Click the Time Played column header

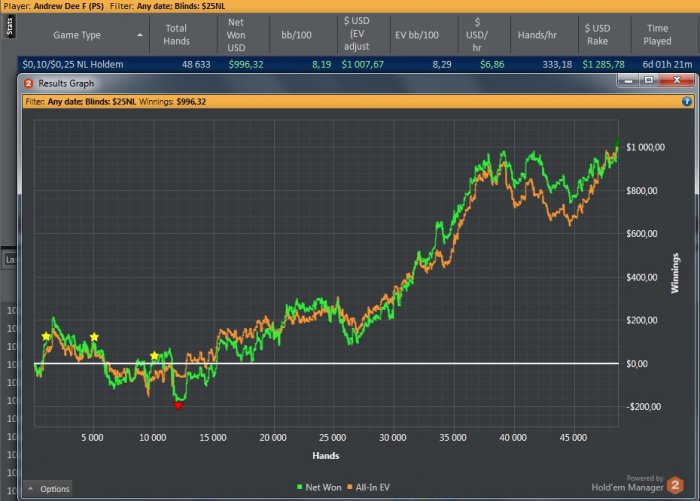pos(658,35)
